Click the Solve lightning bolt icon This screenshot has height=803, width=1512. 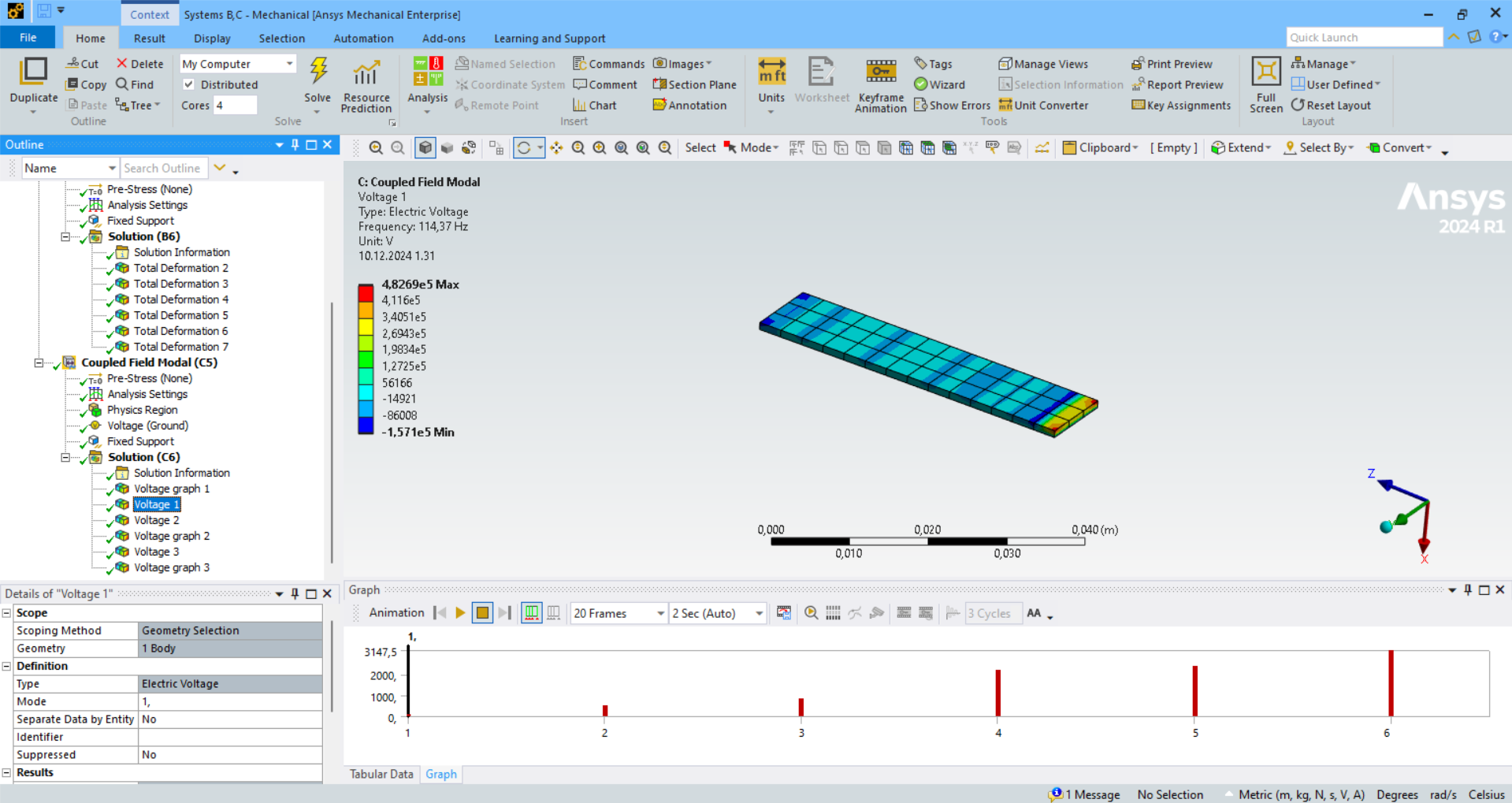tap(318, 71)
